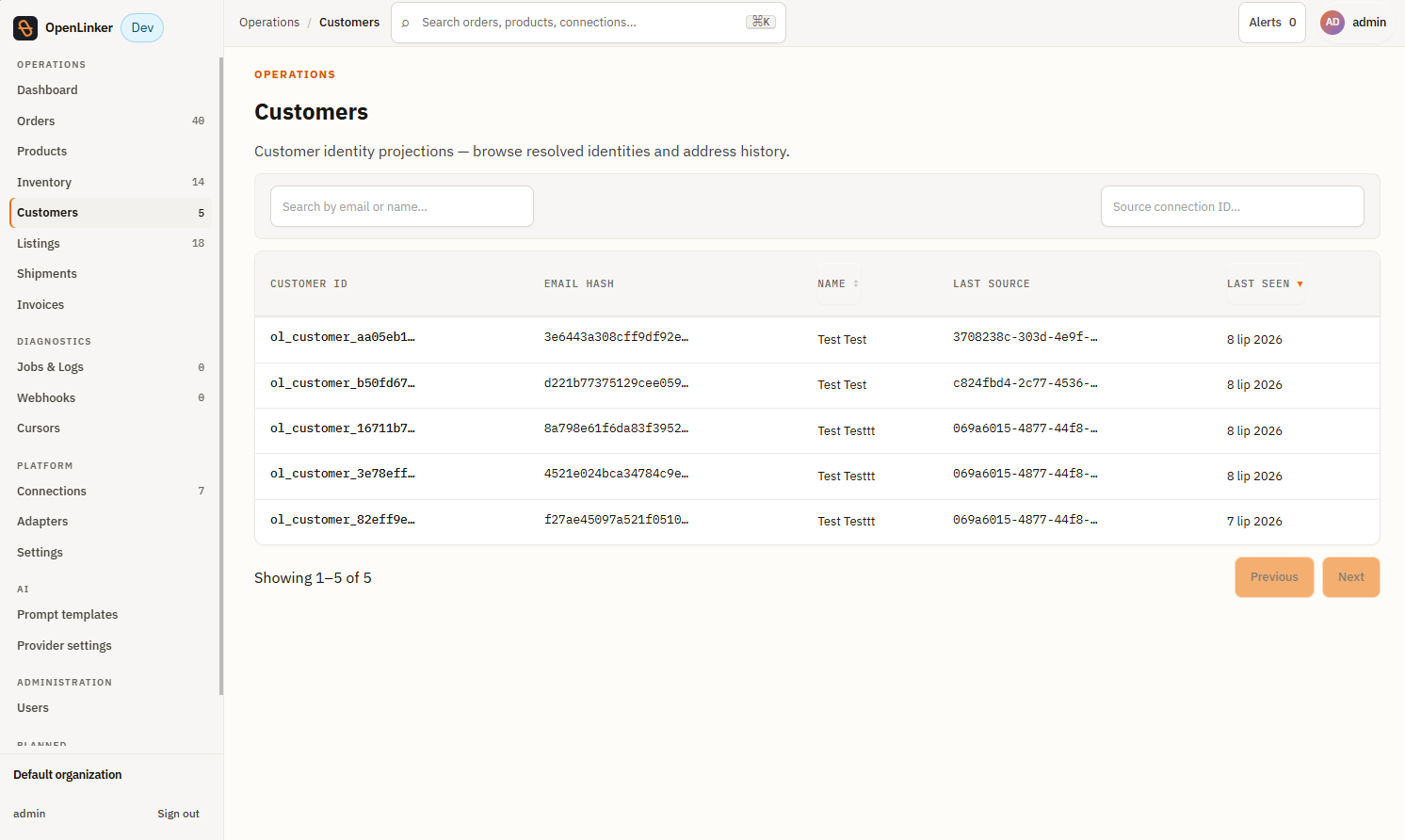Go to Shipments

pyautogui.click(x=111, y=274)
